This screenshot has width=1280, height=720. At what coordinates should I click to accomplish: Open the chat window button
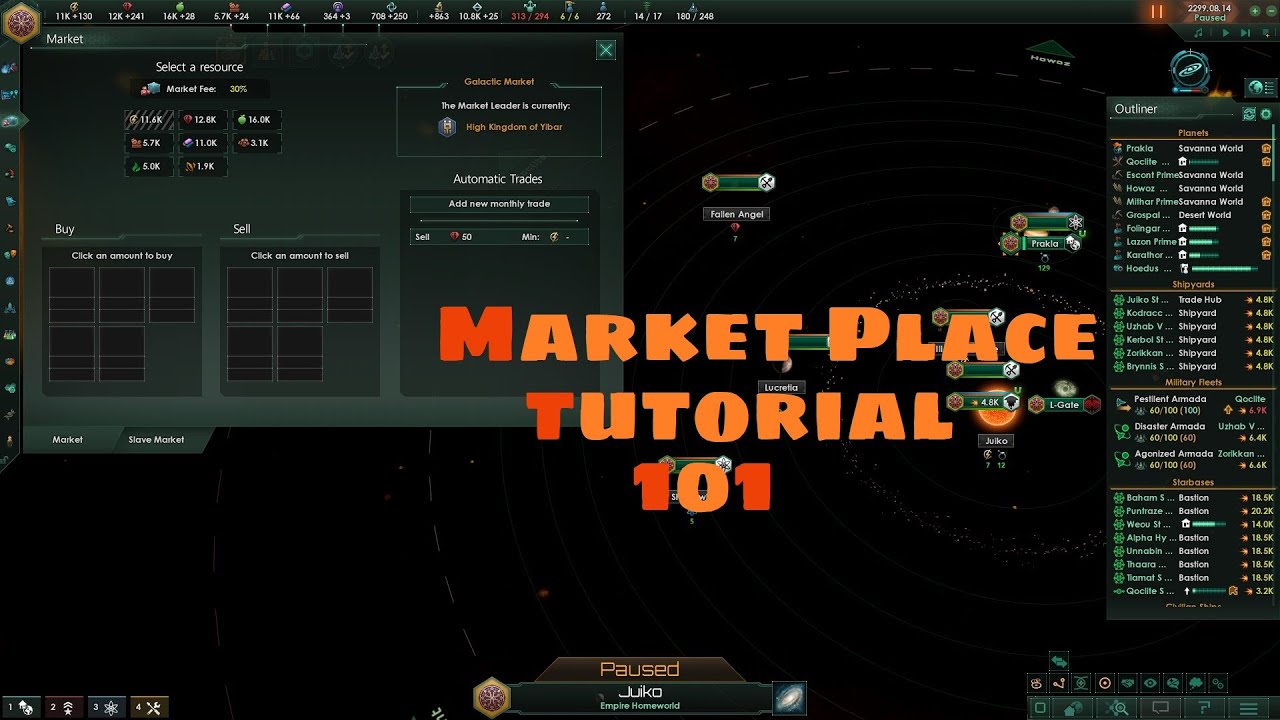pyautogui.click(x=1160, y=708)
